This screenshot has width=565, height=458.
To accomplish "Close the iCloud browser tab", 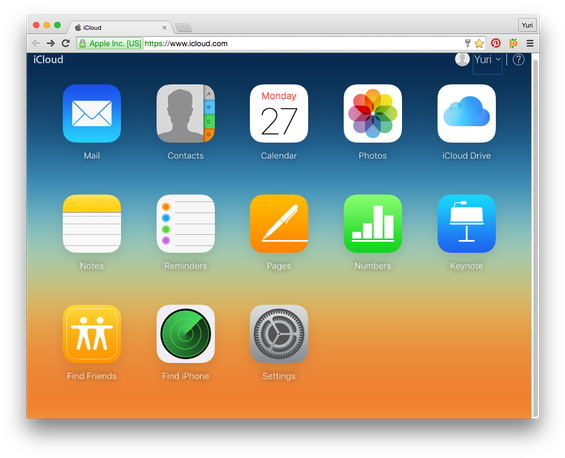I will (164, 28).
